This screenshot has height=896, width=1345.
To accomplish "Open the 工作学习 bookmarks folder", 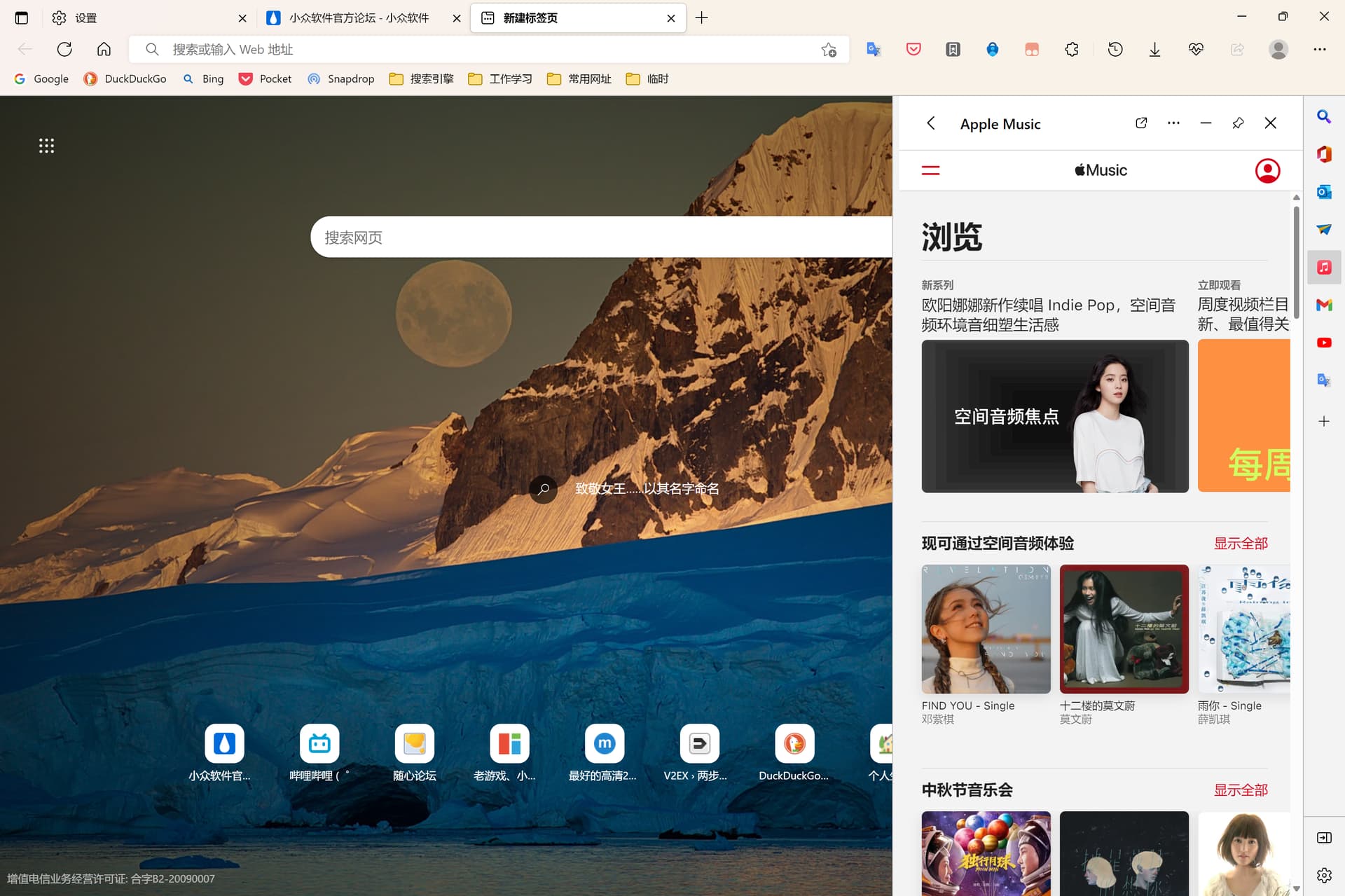I will pyautogui.click(x=500, y=78).
